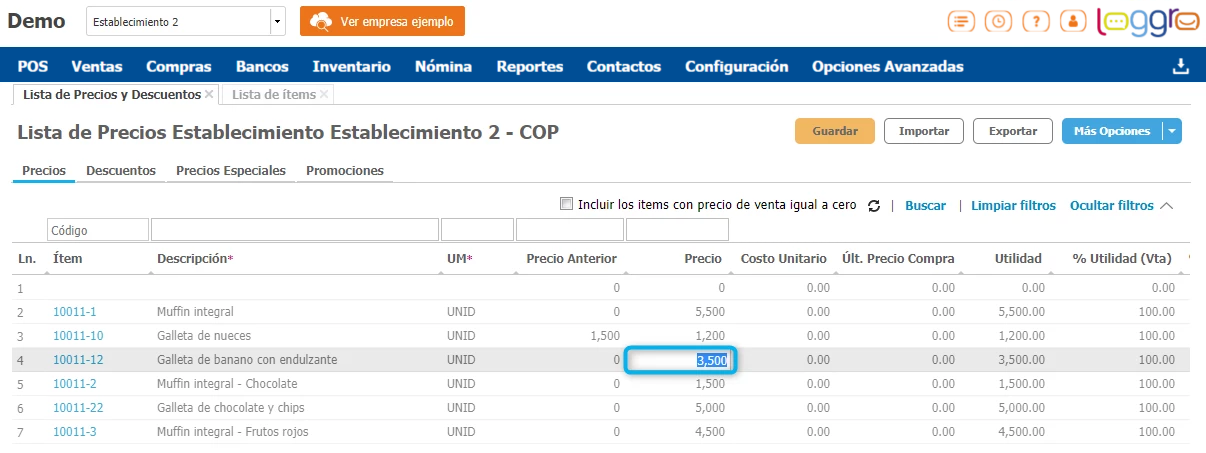Click Ver empresa ejemplo button

tap(382, 21)
